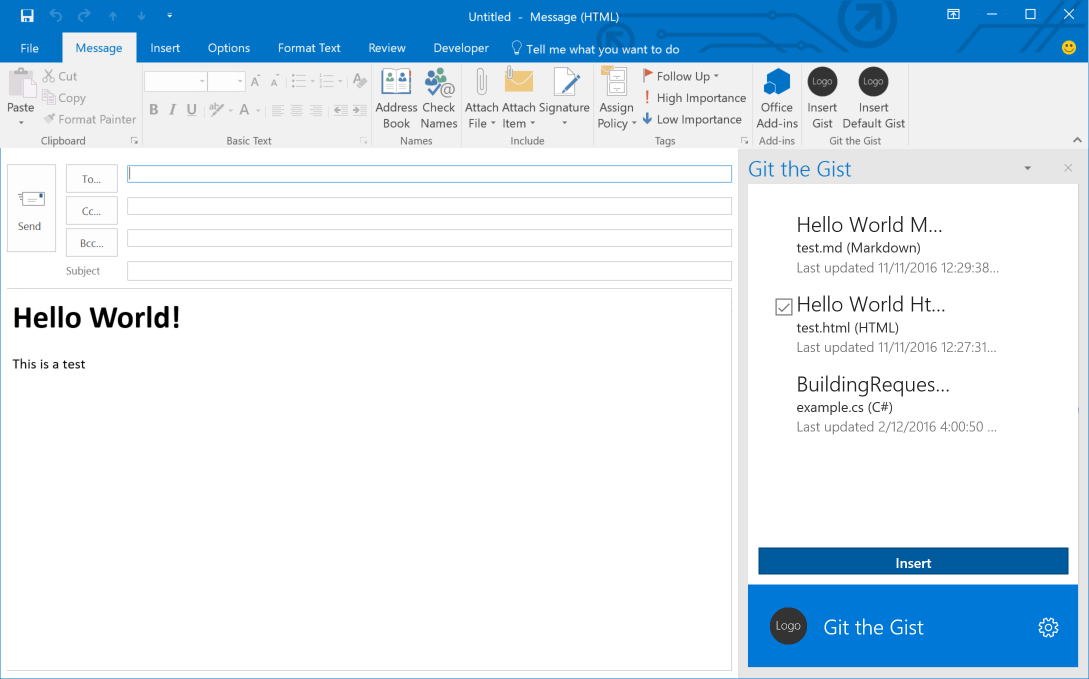Click the Shrink Font icon
The height and width of the screenshot is (679, 1089).
point(275,81)
